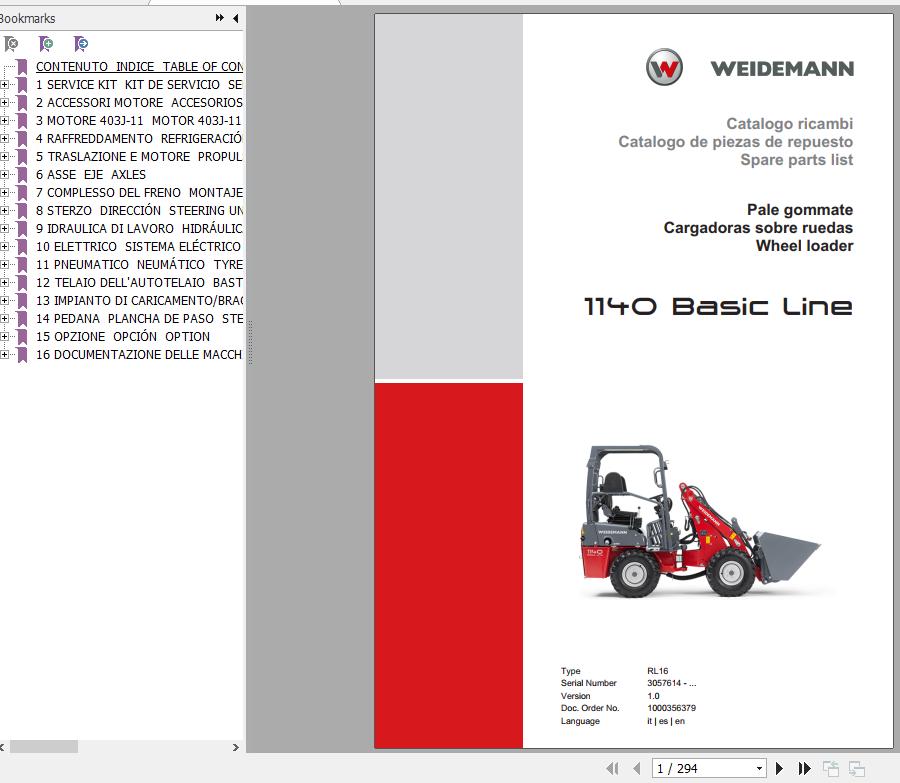Viewport: 900px width, 783px height.
Task: Click the Weidemann logo on the cover
Action: 750,67
